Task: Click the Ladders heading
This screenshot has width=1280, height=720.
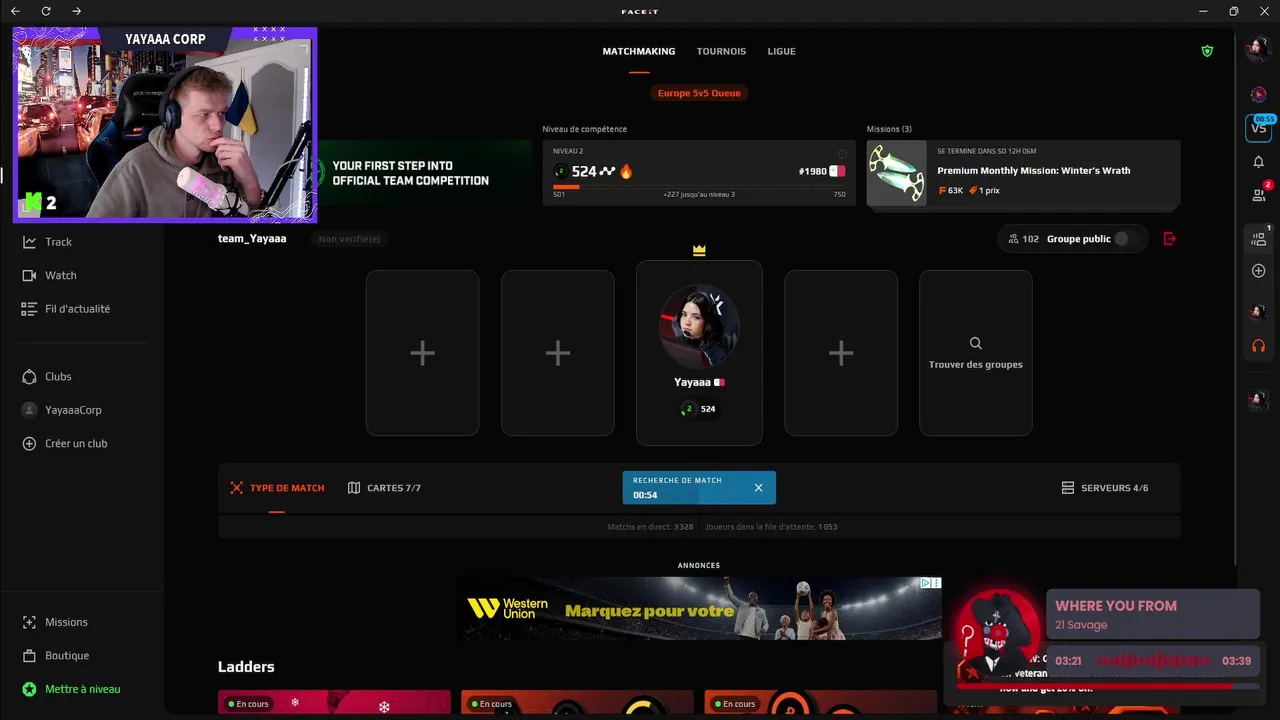Action: (246, 667)
